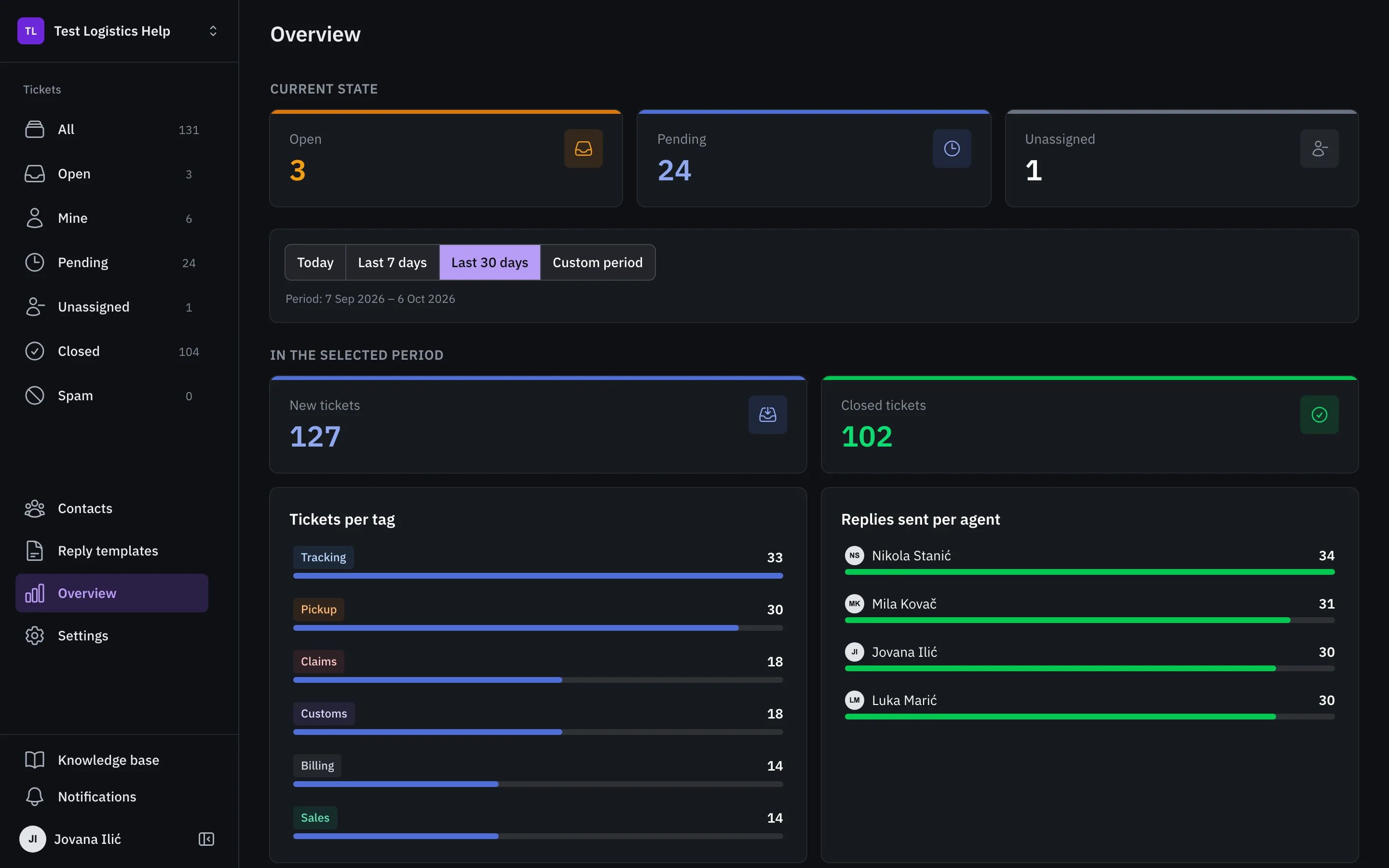Switch period to Today
The image size is (1389, 868).
(315, 262)
